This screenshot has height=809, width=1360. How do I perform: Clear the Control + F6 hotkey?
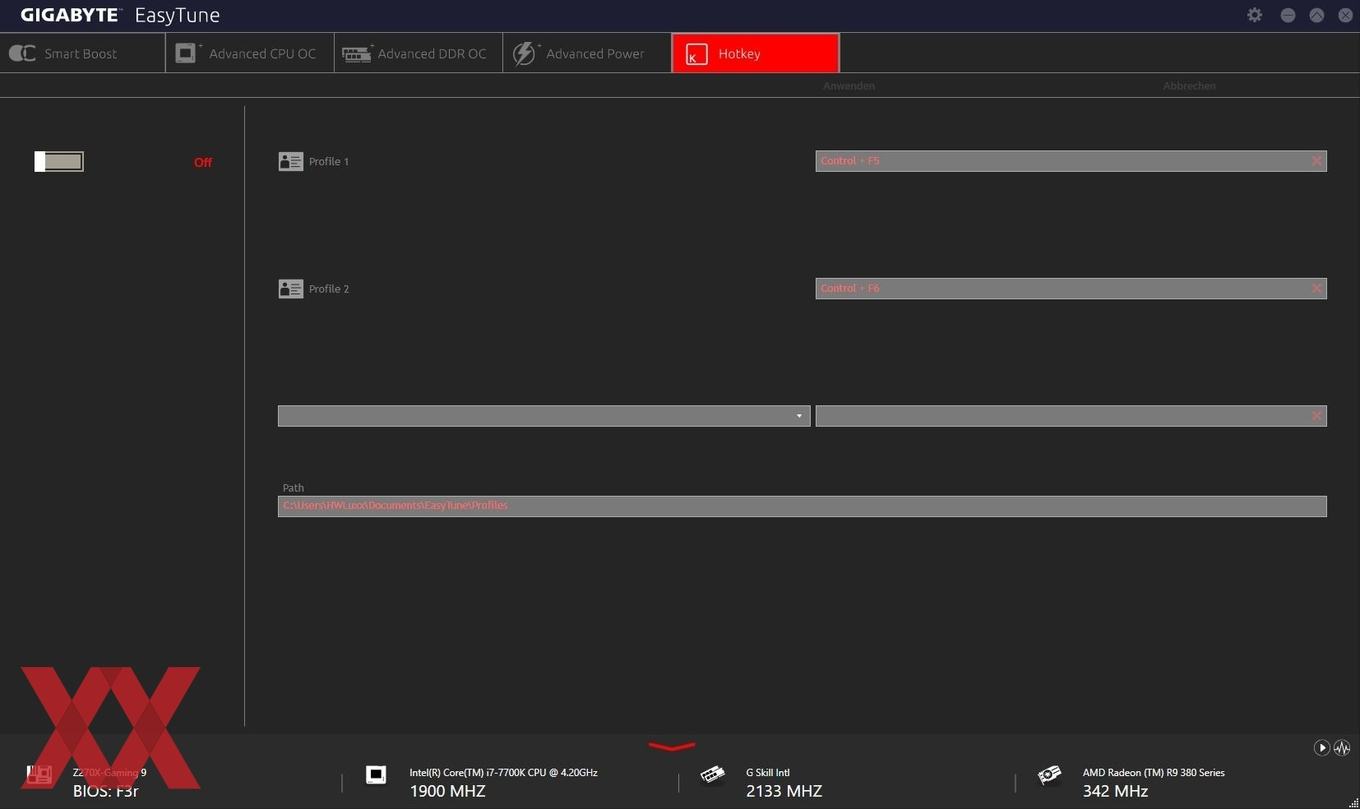[x=1316, y=288]
